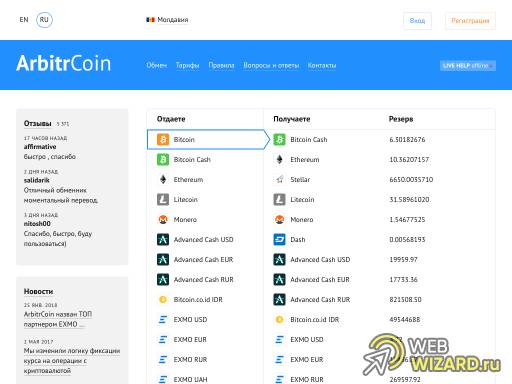This screenshot has height=384, width=512.
Task: Click the Отдаете column header
Action: (171, 119)
